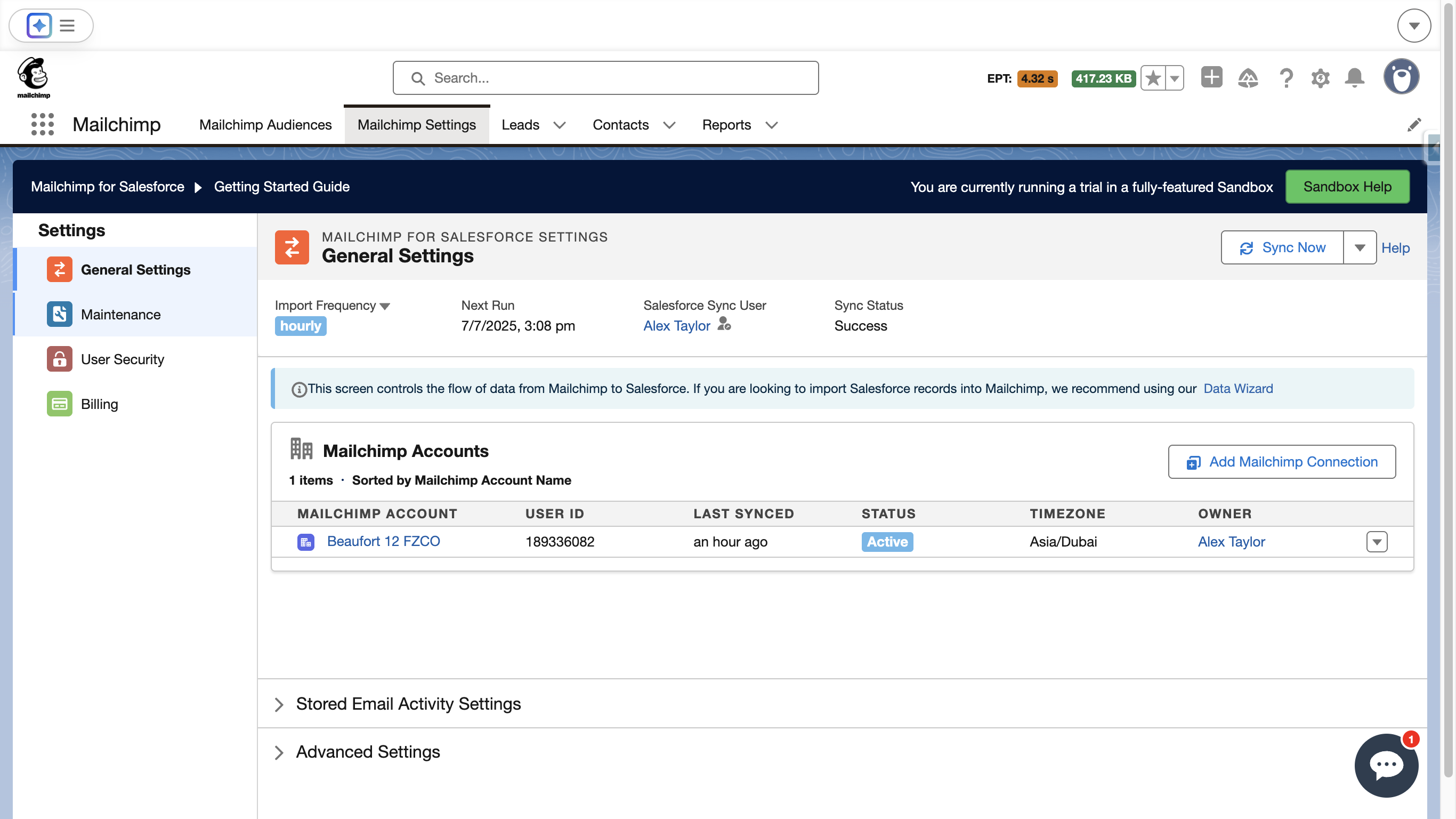The height and width of the screenshot is (819, 1456).
Task: Click the Sync Now button
Action: coord(1282,248)
